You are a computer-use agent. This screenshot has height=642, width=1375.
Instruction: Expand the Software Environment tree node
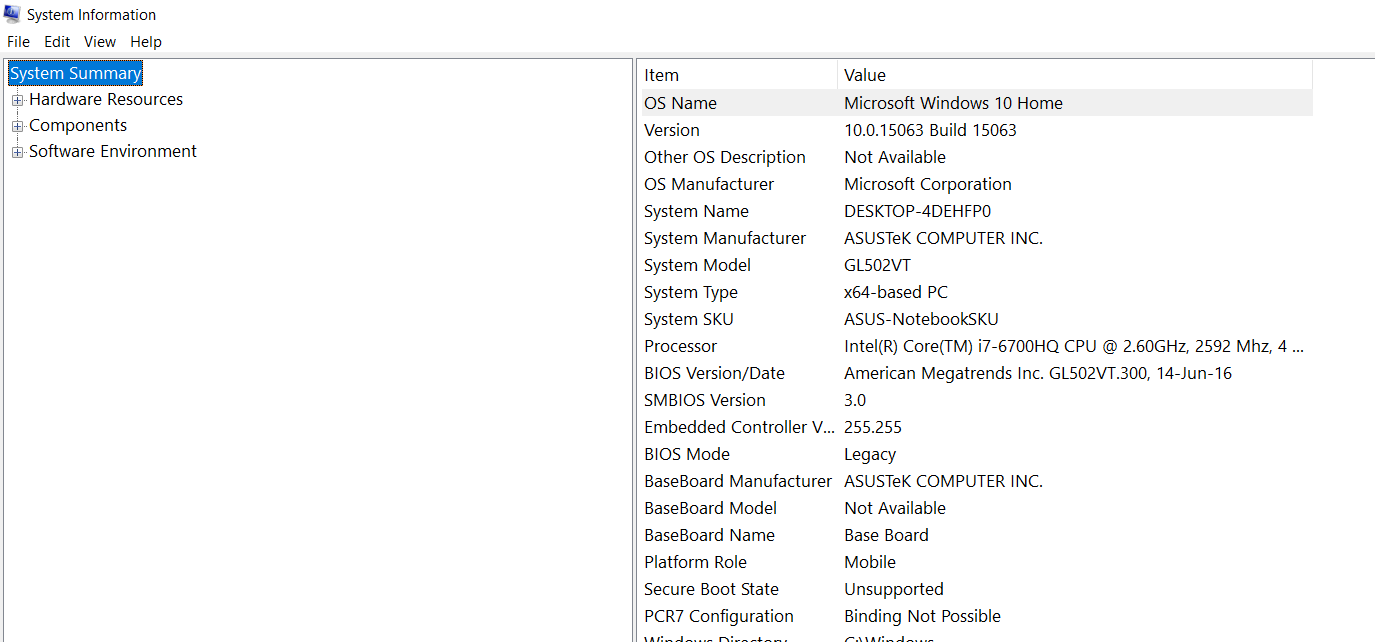pyautogui.click(x=17, y=152)
